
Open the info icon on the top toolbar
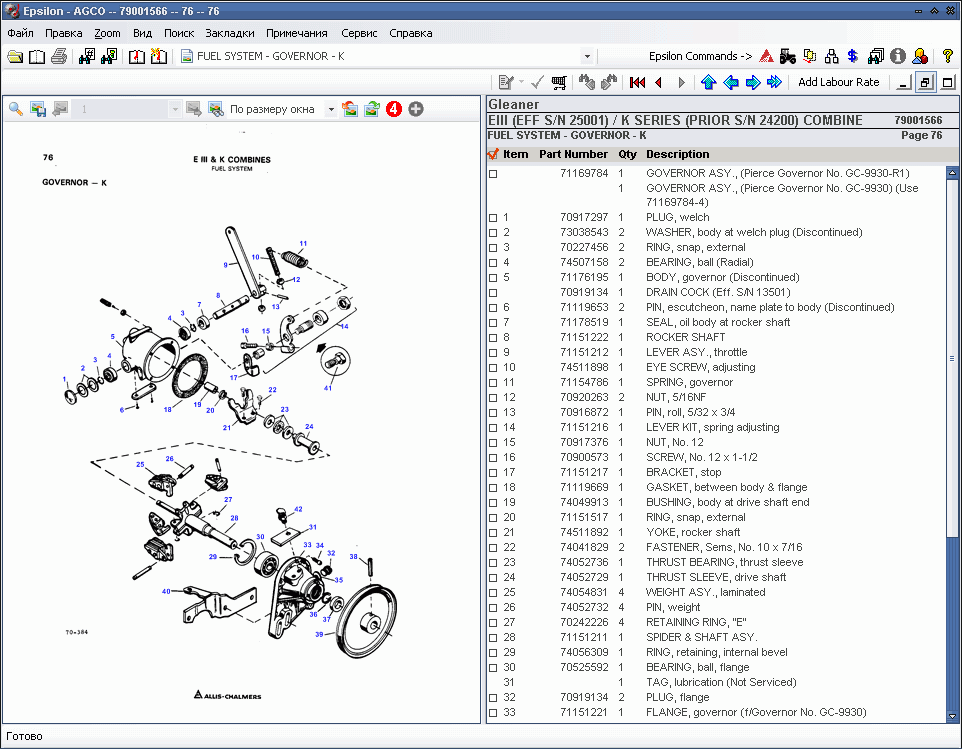[x=897, y=56]
